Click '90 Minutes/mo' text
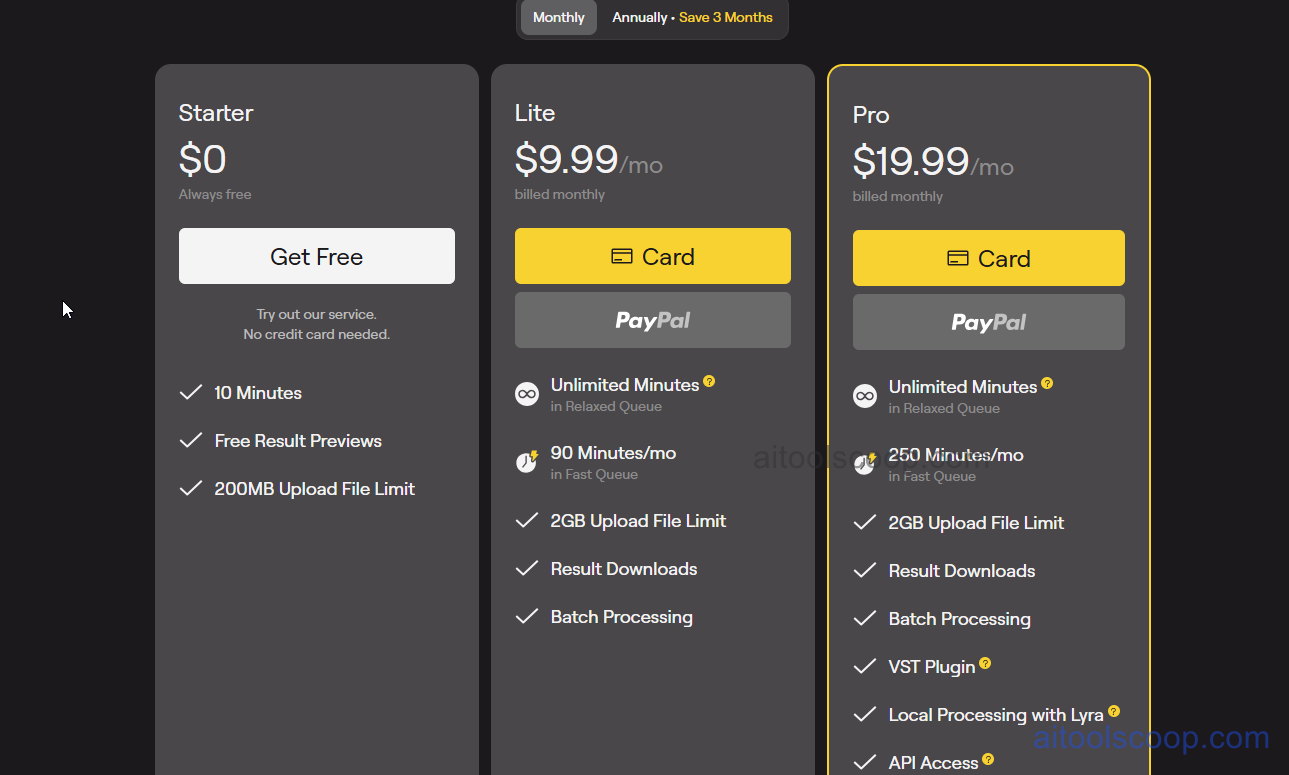Screen dimensions: 1289x775 click(x=613, y=453)
